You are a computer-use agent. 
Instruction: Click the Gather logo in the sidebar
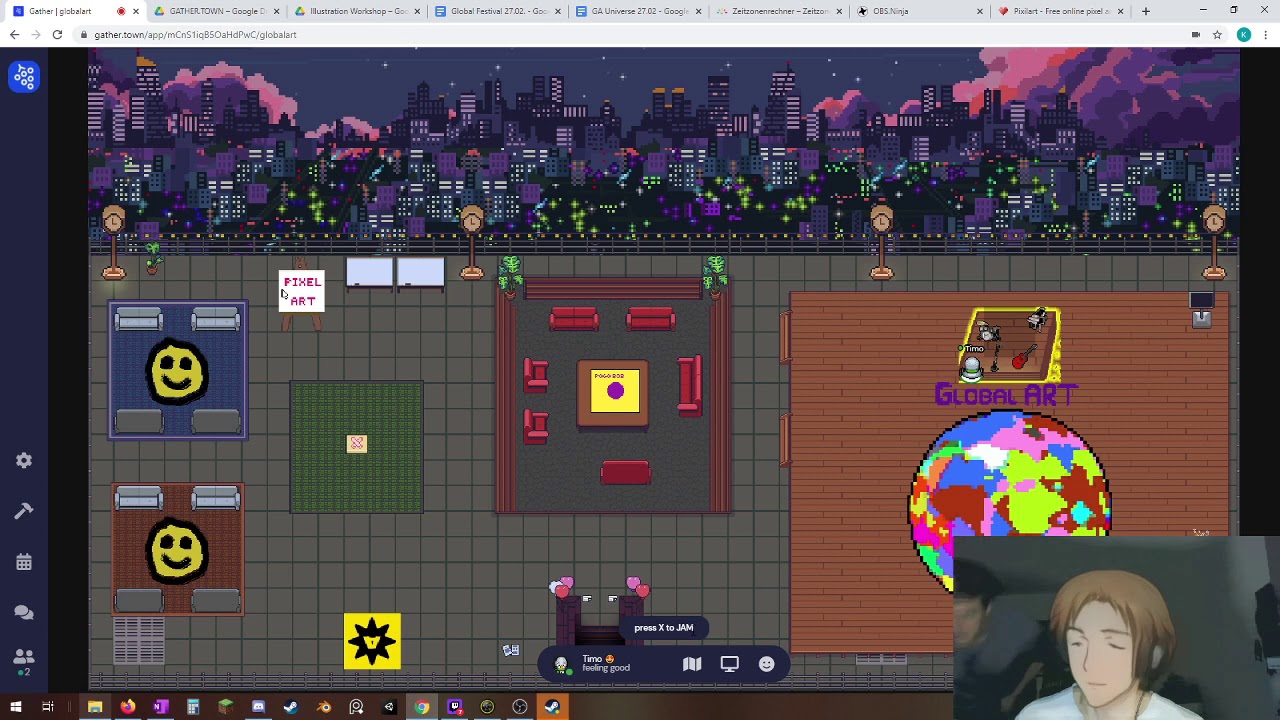[24, 76]
